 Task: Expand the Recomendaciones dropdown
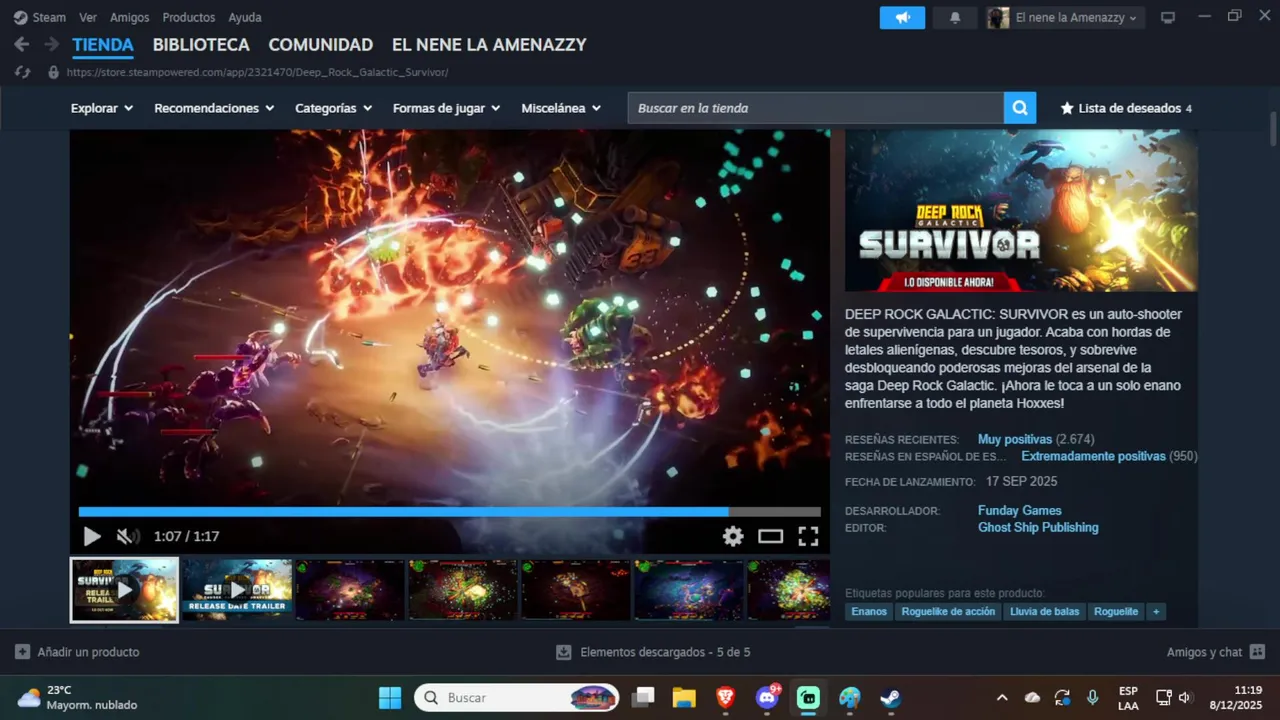(x=214, y=108)
